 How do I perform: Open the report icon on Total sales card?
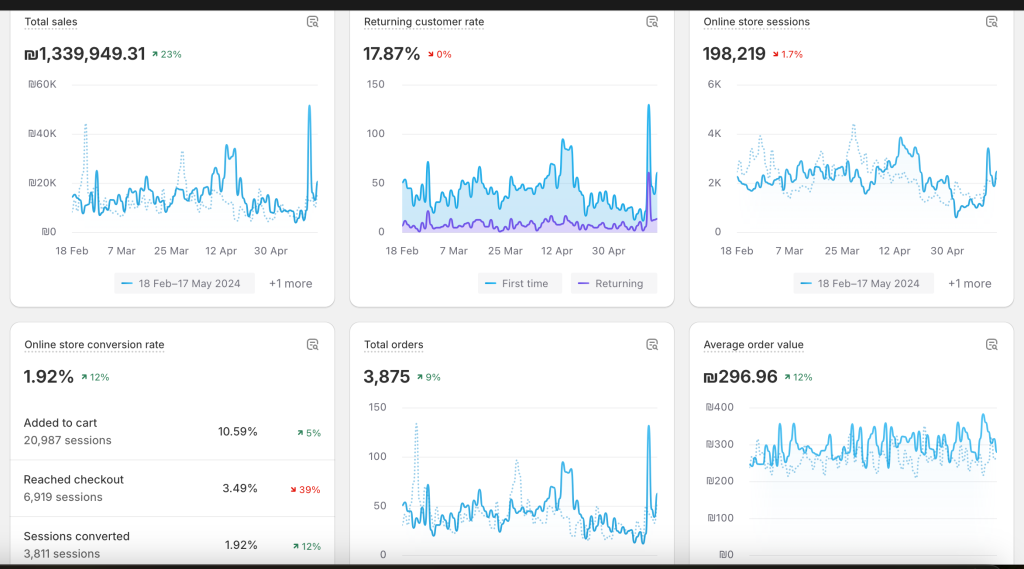(x=312, y=22)
